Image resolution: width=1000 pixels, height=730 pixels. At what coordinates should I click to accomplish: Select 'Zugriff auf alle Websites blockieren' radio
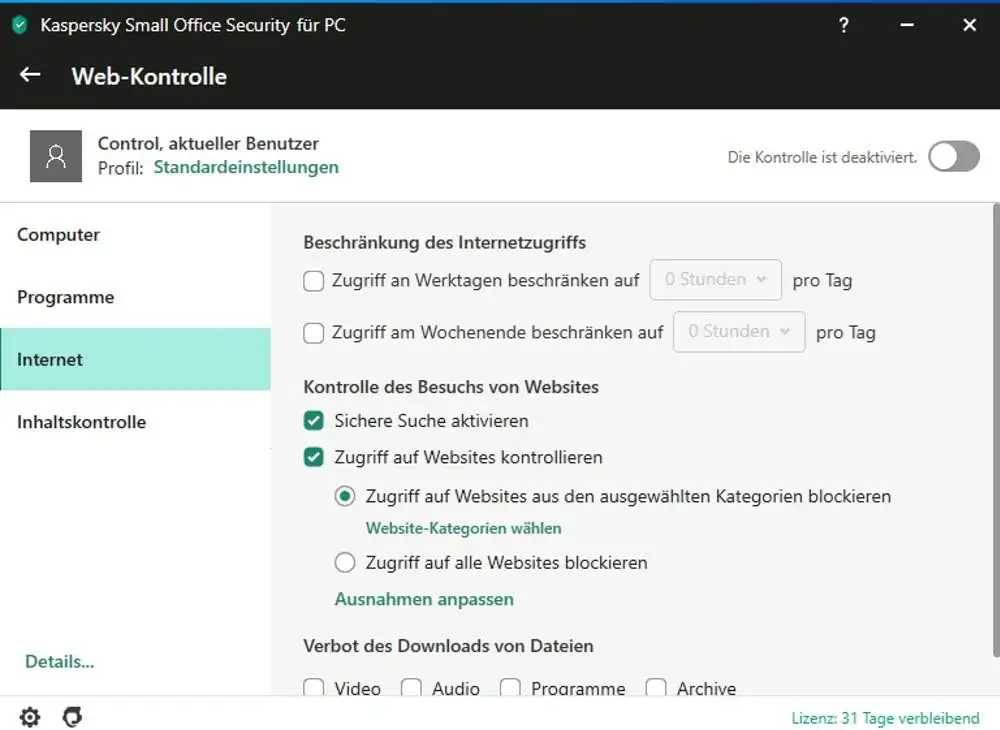tap(345, 563)
